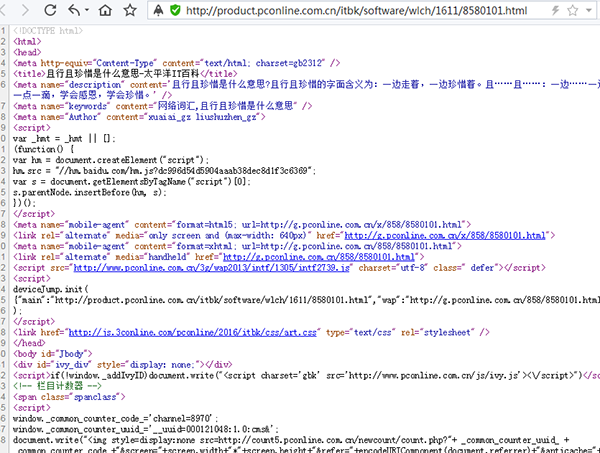This screenshot has height=453, width=600.
Task: Click the ivy_div line
Action: (122, 365)
